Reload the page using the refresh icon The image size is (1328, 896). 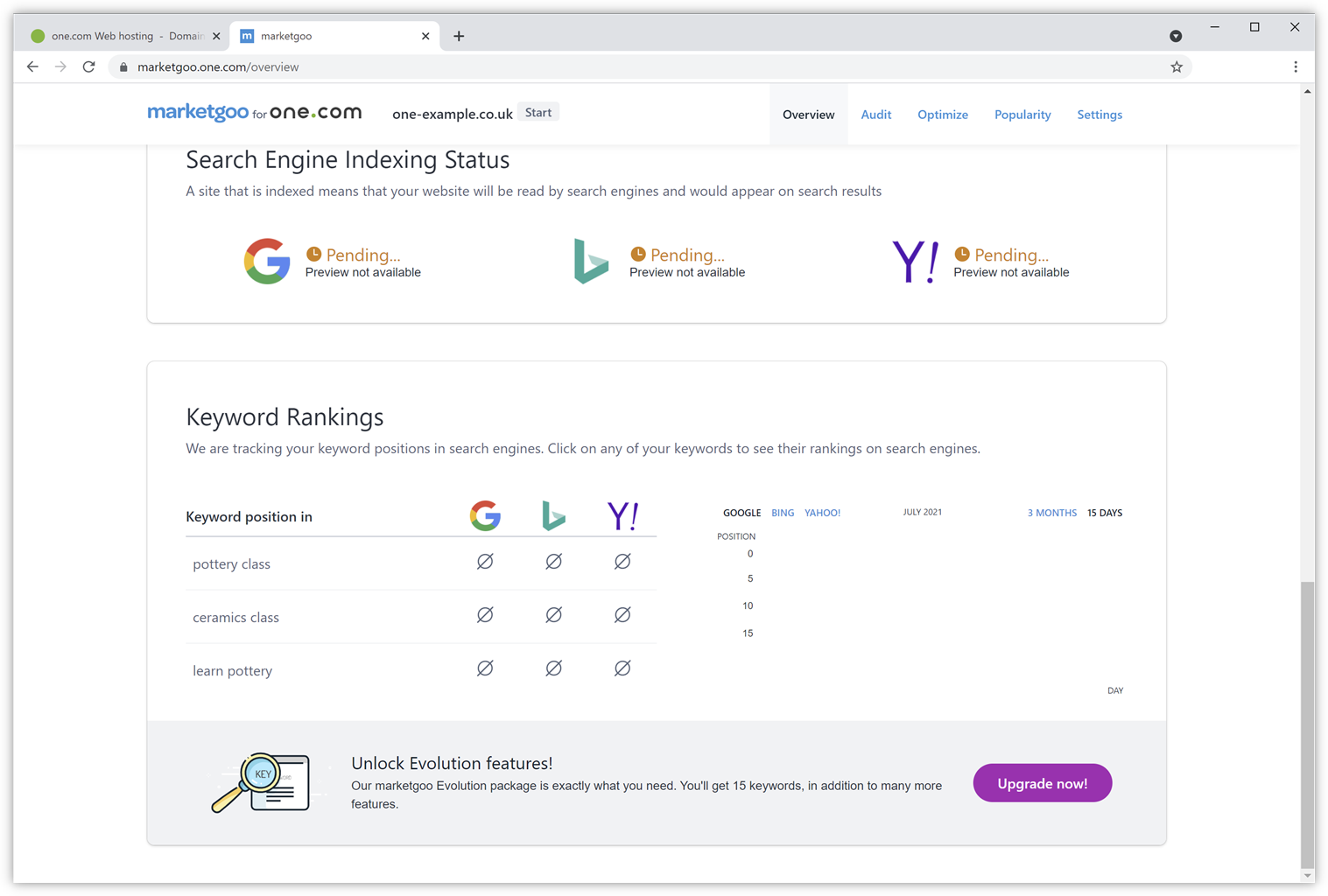(x=88, y=67)
